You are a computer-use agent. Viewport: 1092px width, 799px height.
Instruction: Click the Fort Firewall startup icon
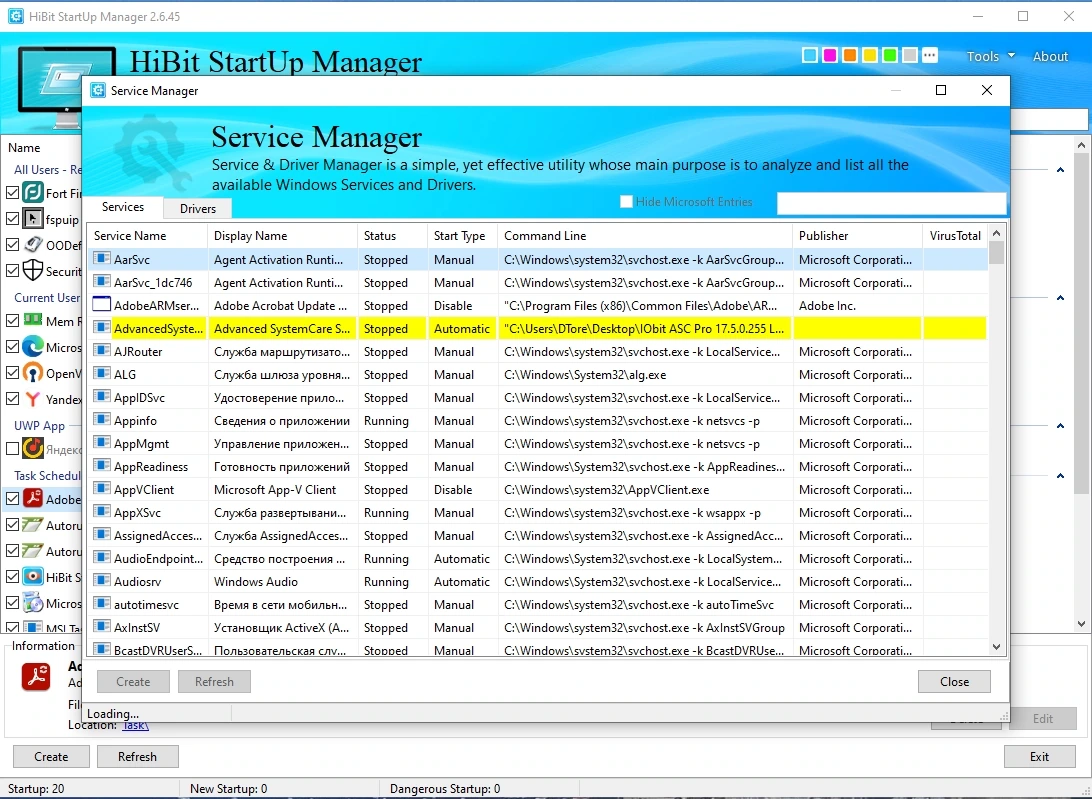[33, 192]
